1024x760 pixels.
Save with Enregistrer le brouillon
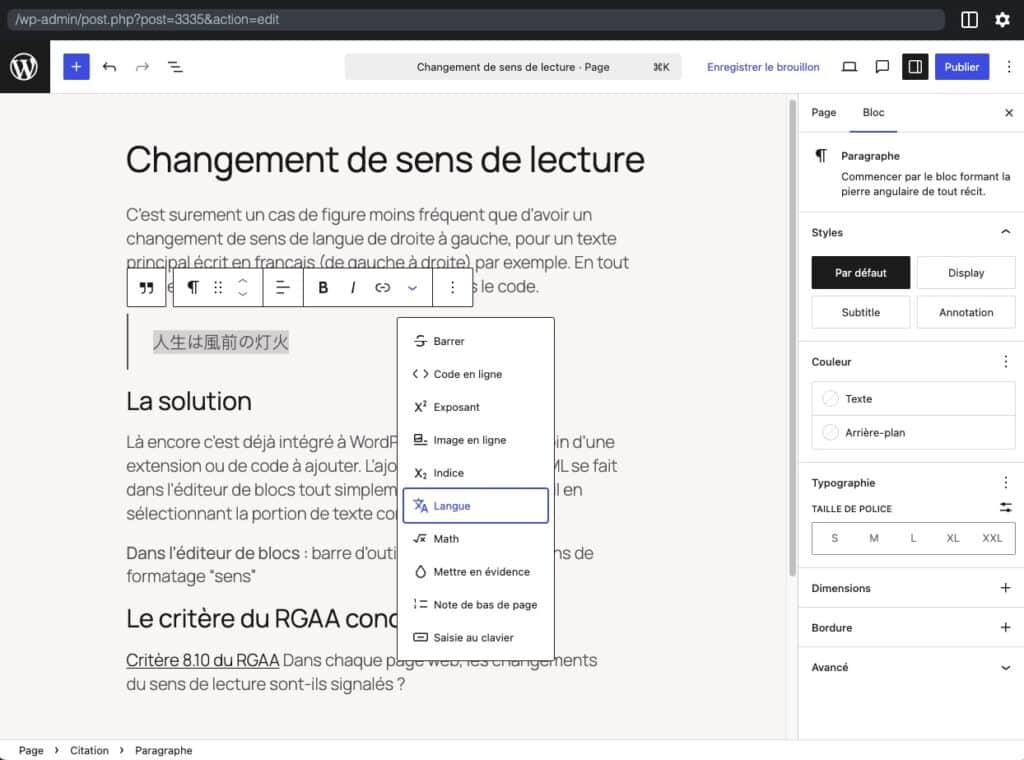pyautogui.click(x=763, y=67)
